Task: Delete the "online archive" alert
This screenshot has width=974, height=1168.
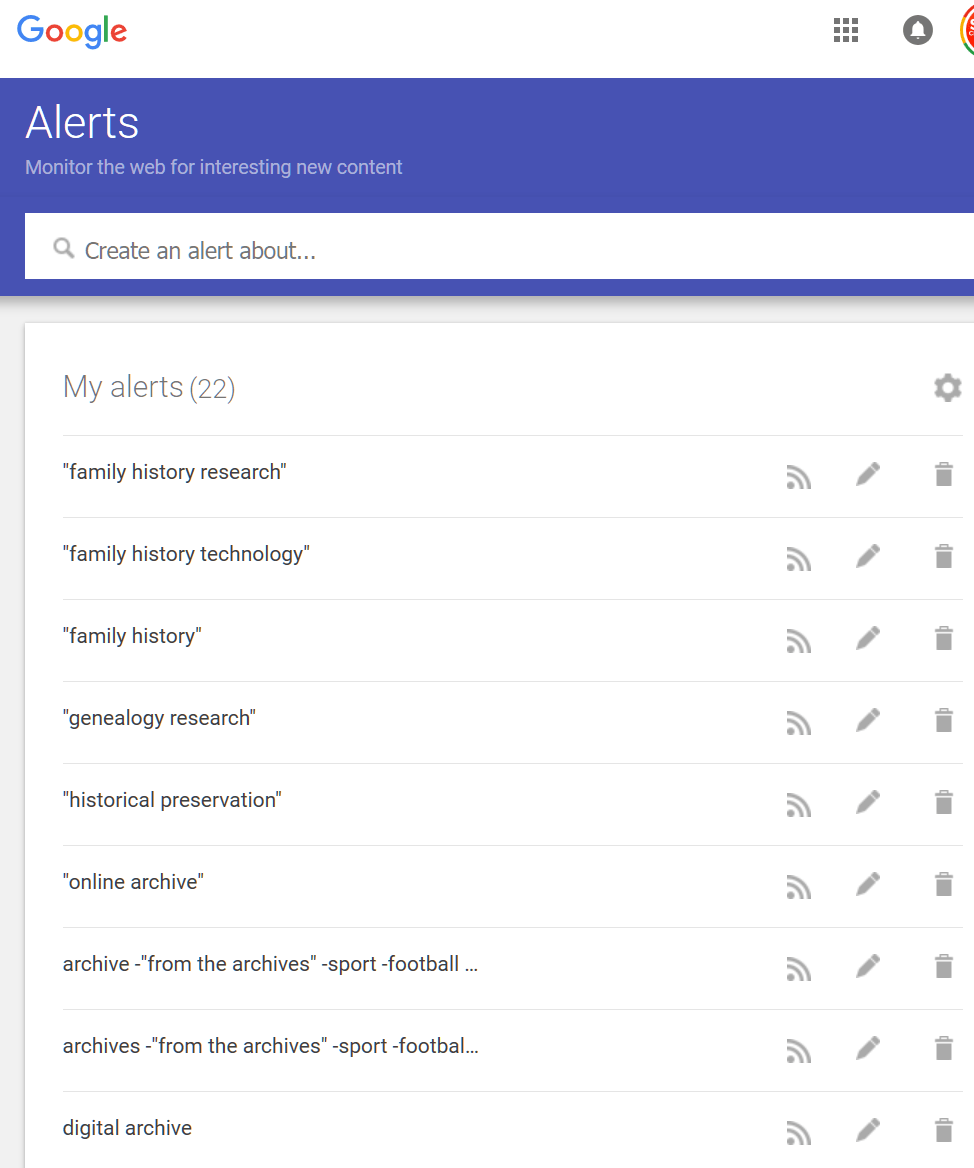Action: (943, 883)
